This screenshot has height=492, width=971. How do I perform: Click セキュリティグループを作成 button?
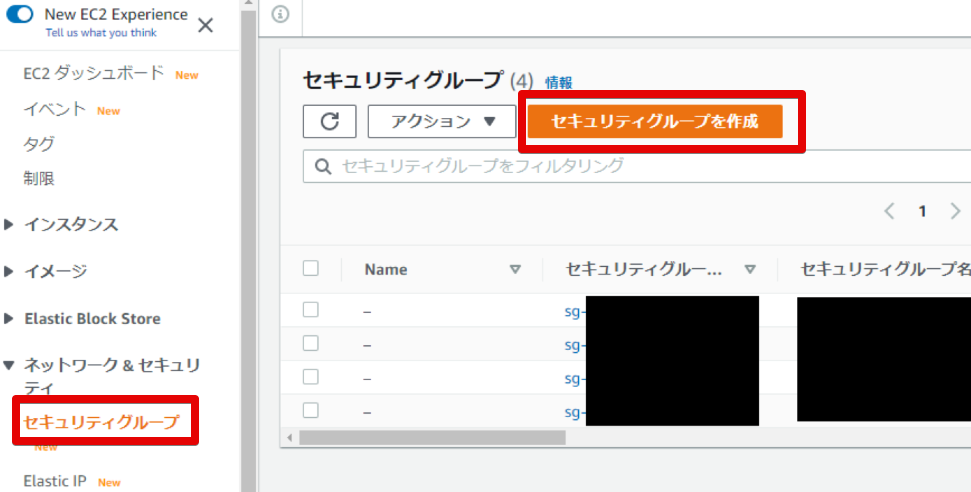tap(655, 121)
